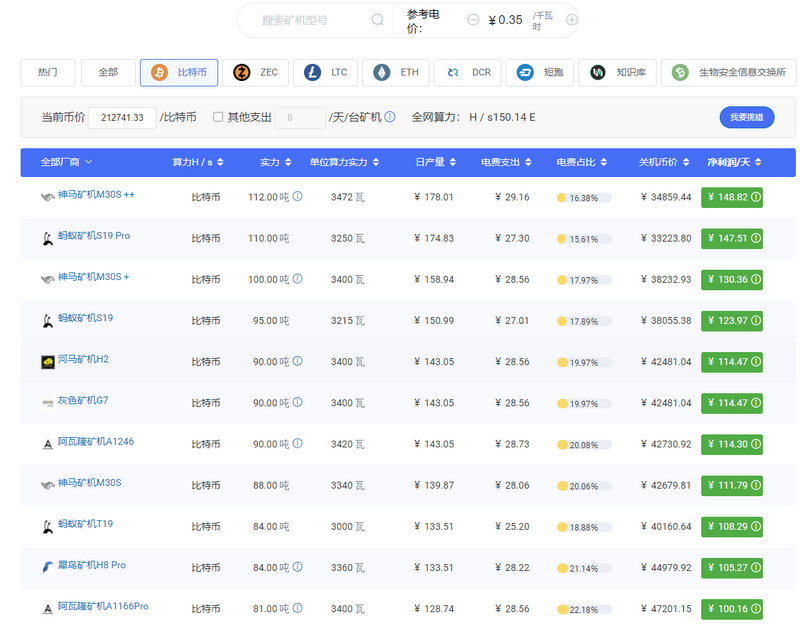Decrease the reference electricity price with minus icon
800x630 pixels.
click(470, 19)
